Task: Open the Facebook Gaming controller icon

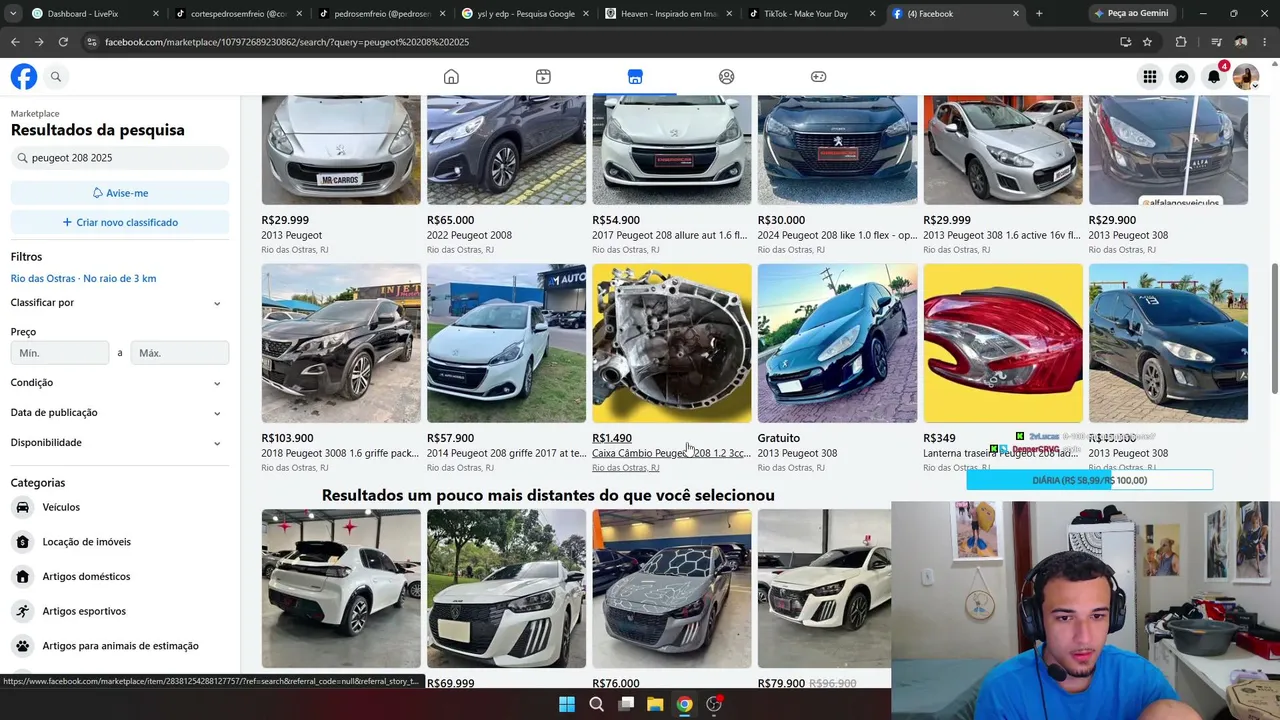Action: [x=818, y=77]
